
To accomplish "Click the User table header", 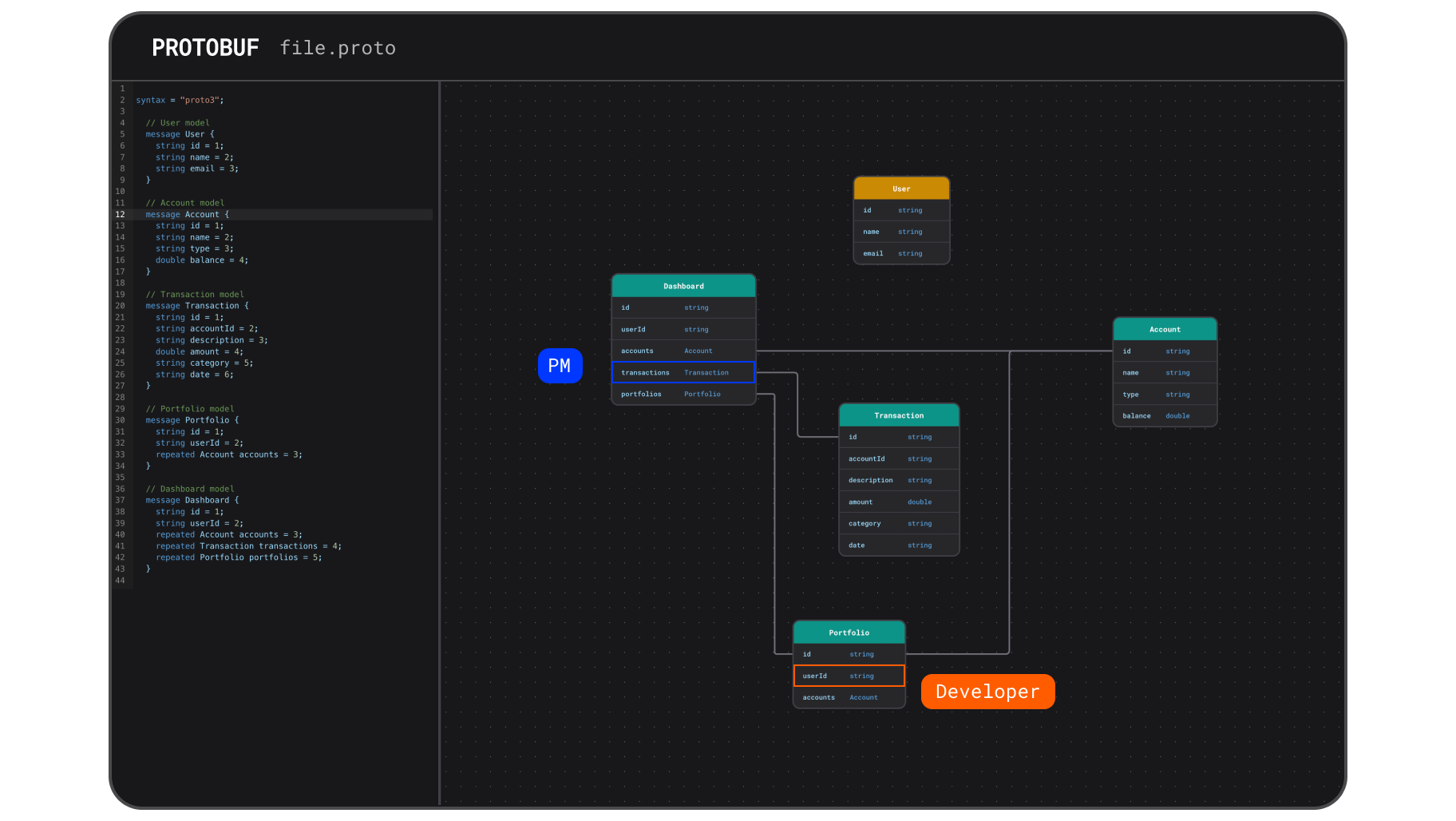I will click(x=901, y=188).
